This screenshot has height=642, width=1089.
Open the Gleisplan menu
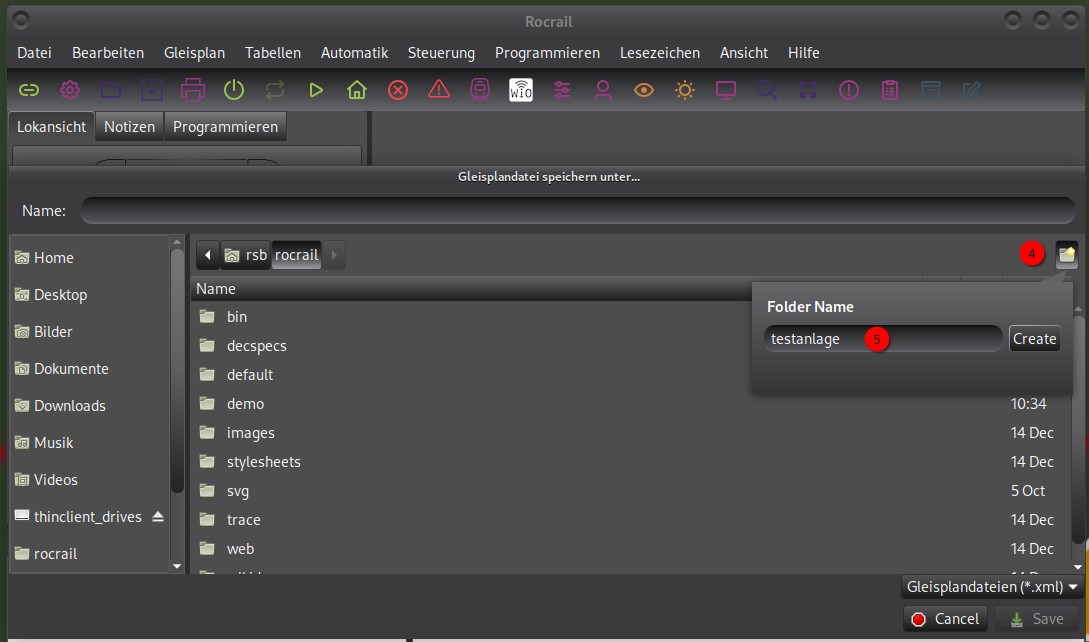coord(195,53)
